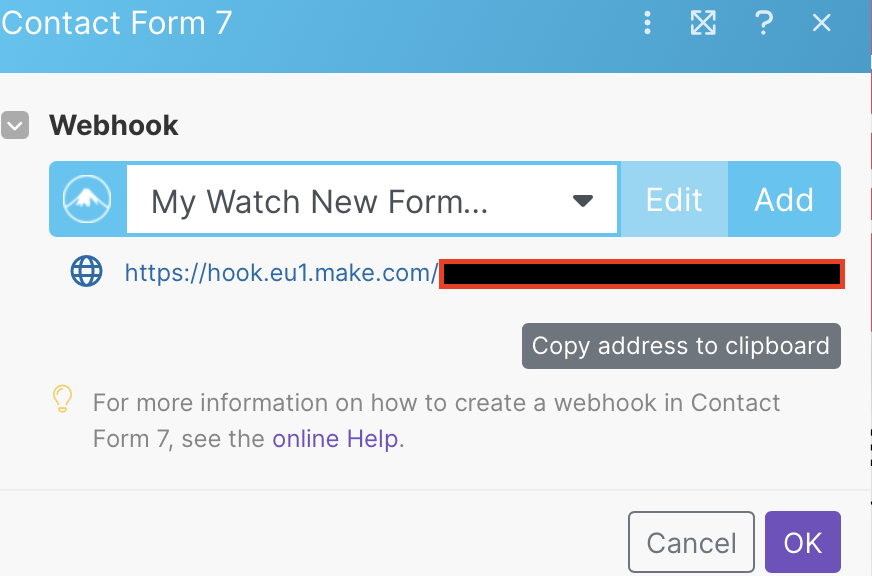
Task: Open the three-dot options menu
Action: (x=647, y=23)
